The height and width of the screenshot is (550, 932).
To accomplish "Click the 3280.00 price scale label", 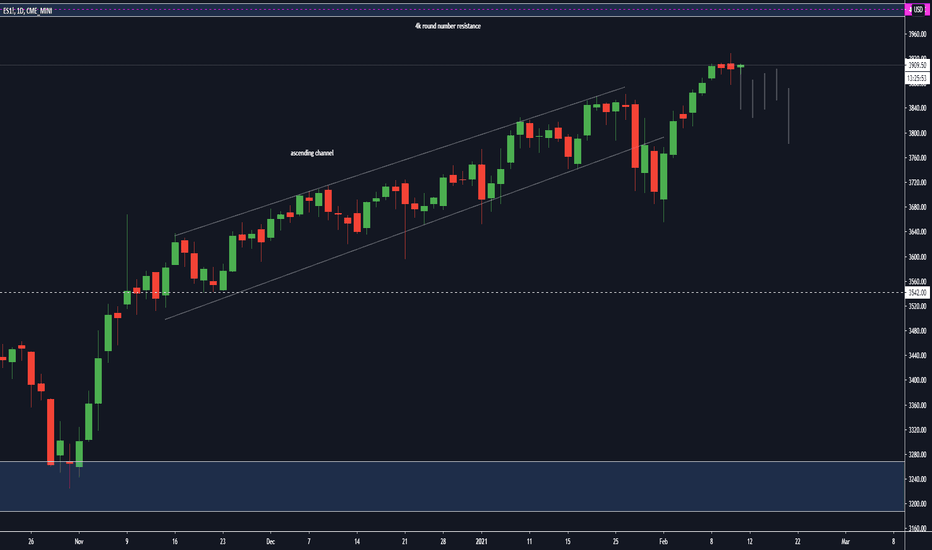I will (x=918, y=455).
